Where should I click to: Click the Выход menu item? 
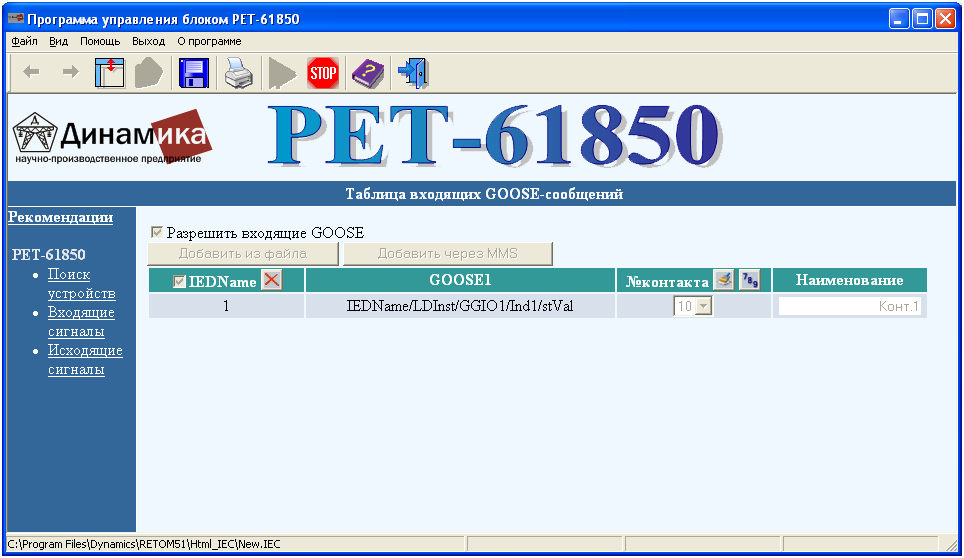(149, 41)
